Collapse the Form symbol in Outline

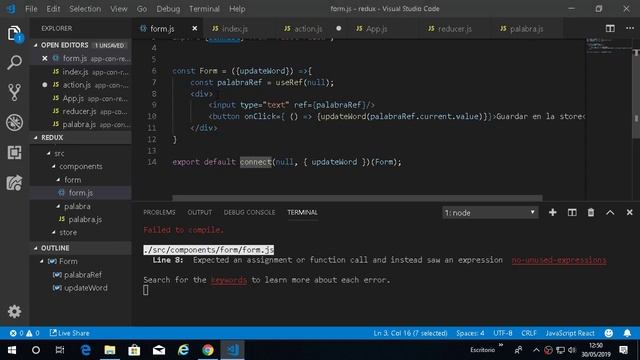click(x=42, y=261)
